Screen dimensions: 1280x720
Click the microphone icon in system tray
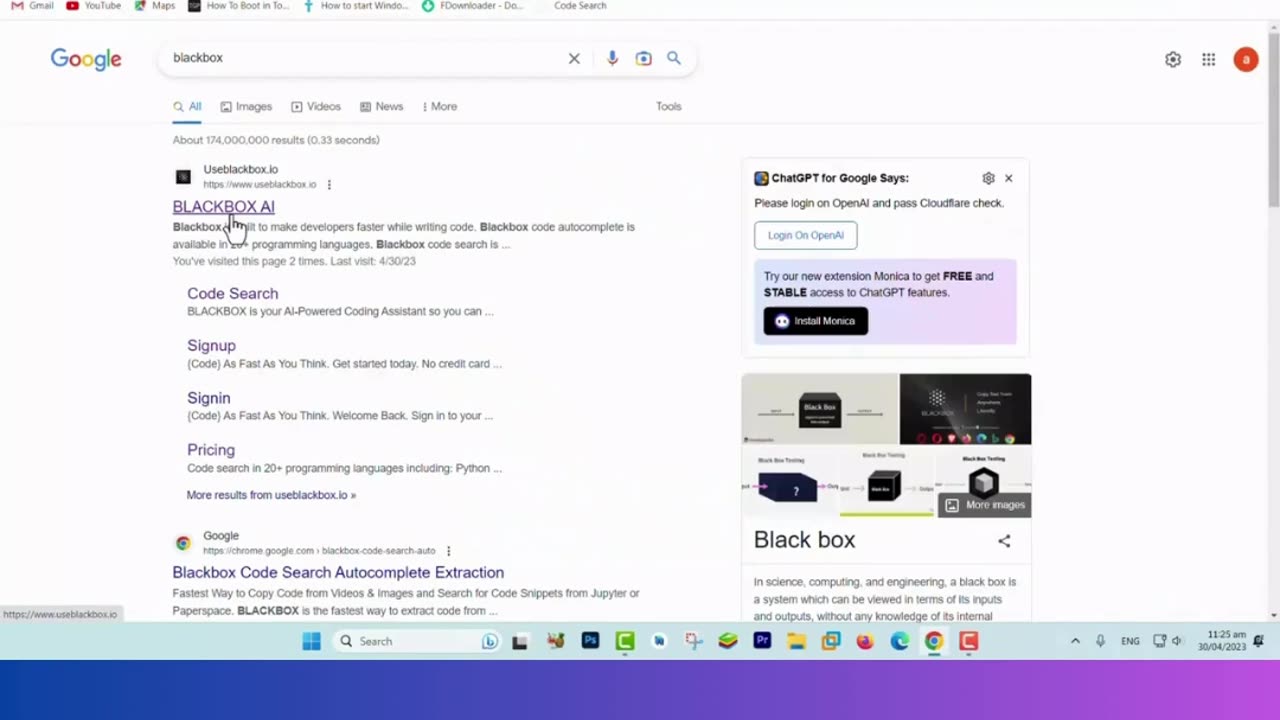point(1100,641)
